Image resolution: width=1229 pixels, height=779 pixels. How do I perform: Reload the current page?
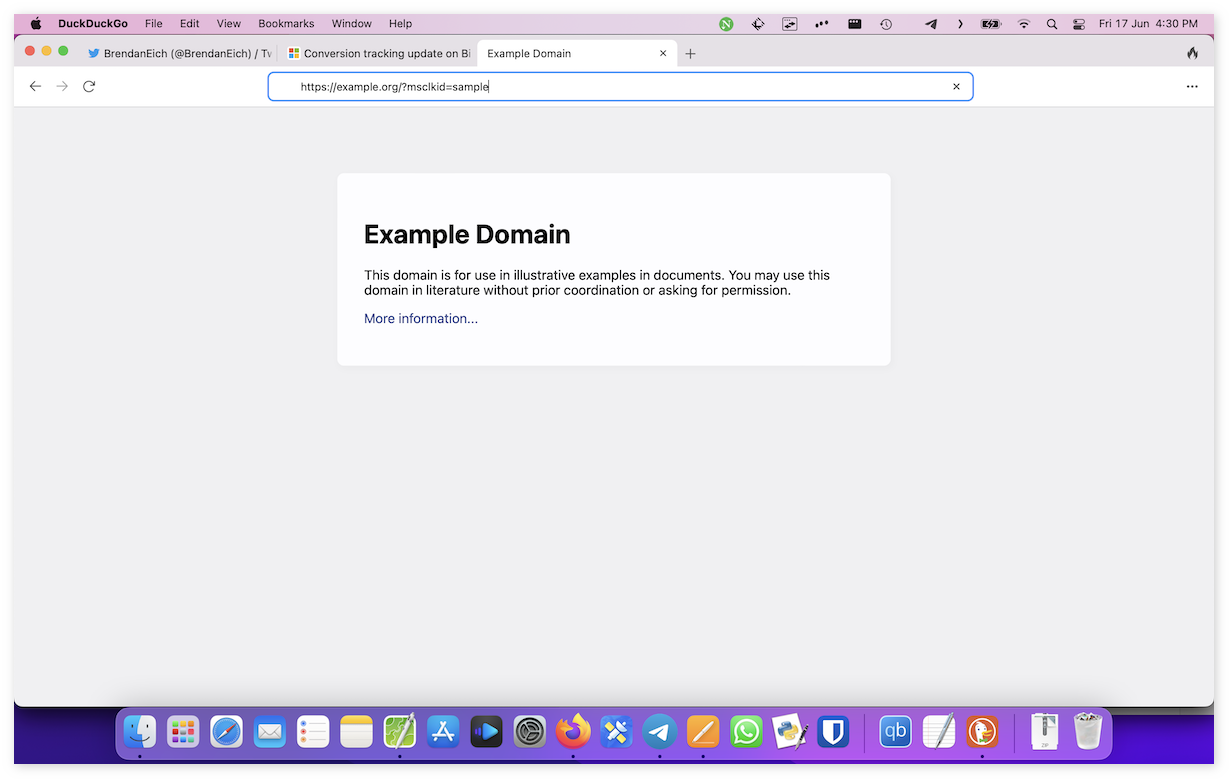tap(89, 87)
